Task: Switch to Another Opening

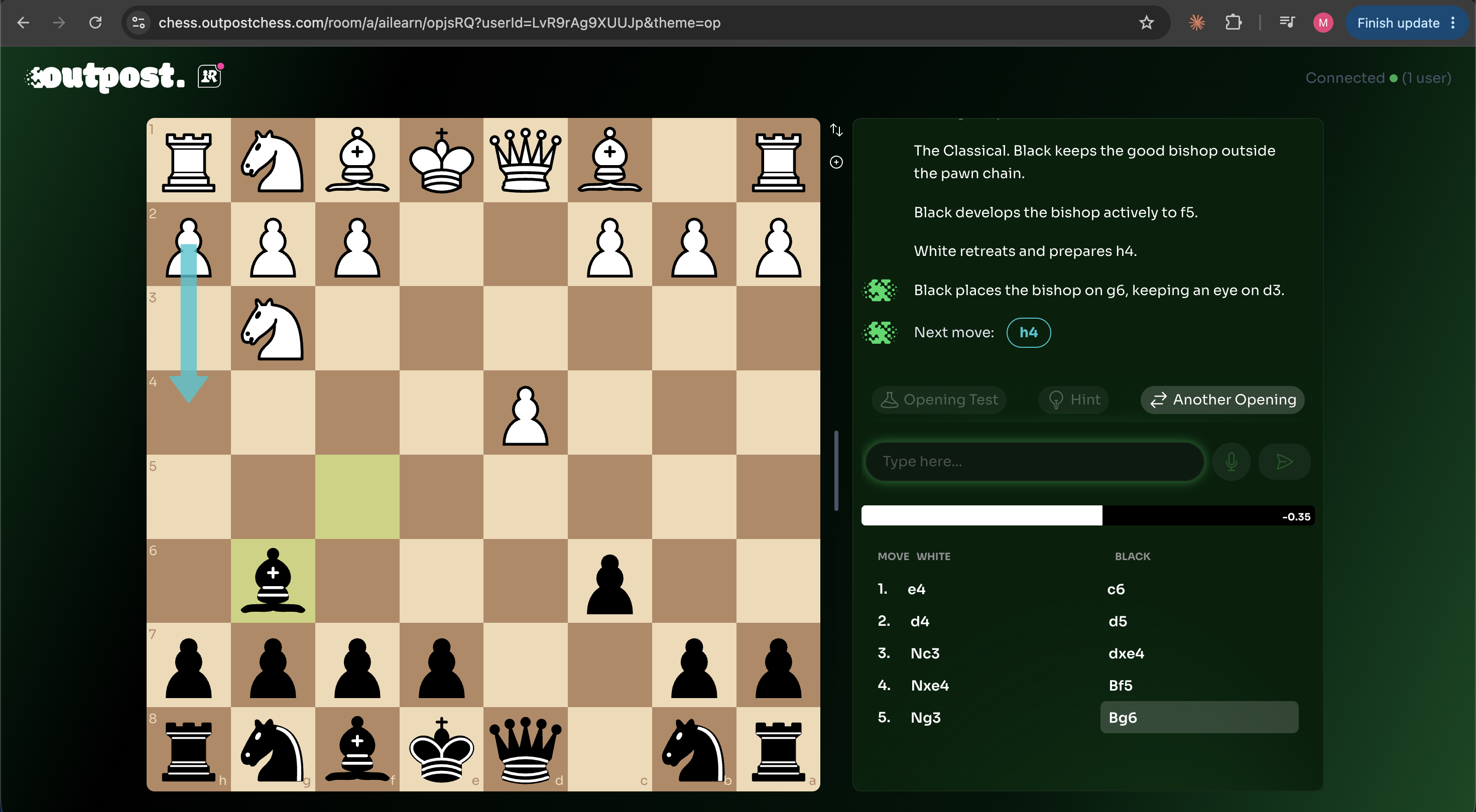Action: click(1222, 399)
